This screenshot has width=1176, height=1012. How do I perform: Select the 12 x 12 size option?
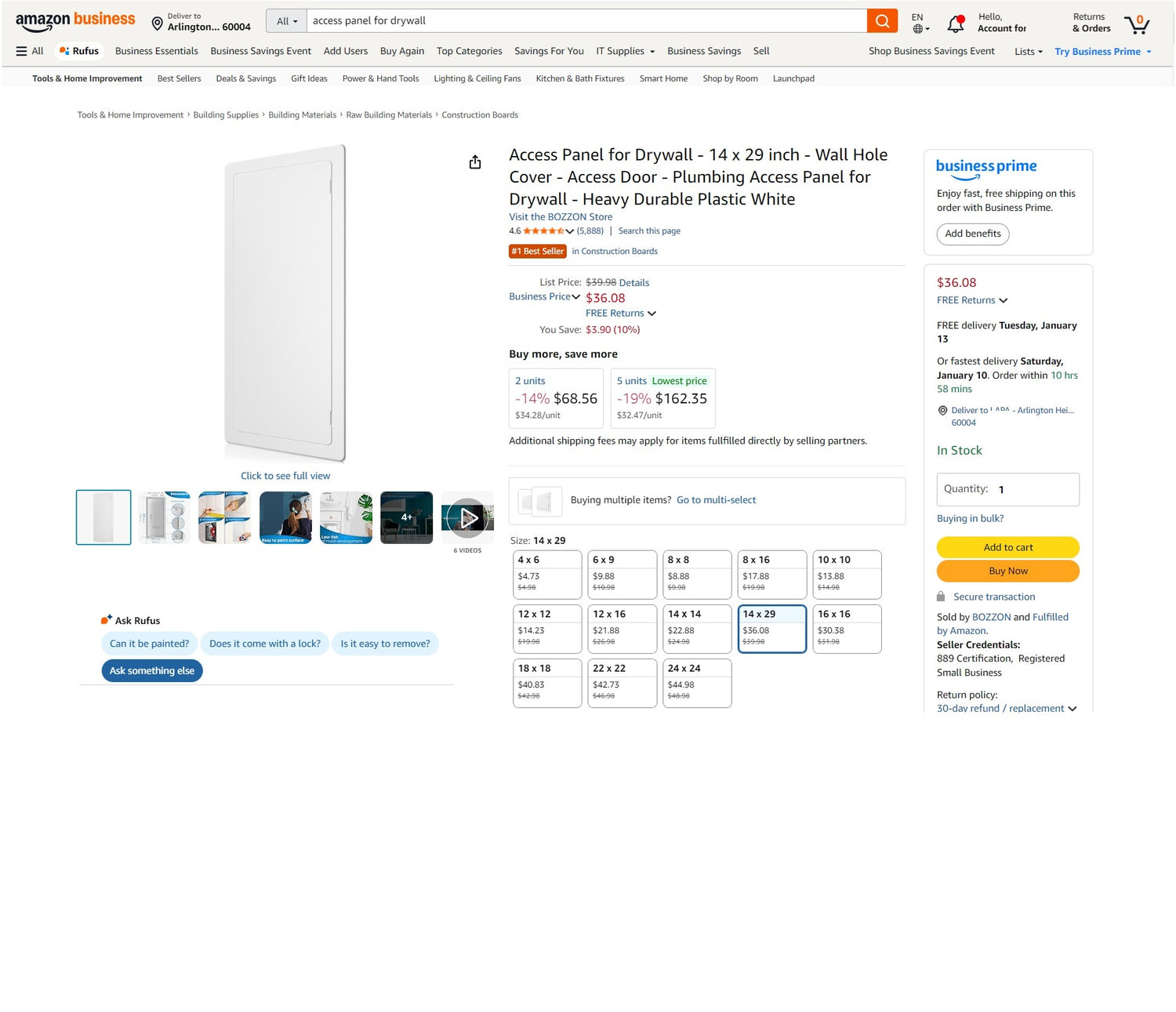[x=547, y=629]
